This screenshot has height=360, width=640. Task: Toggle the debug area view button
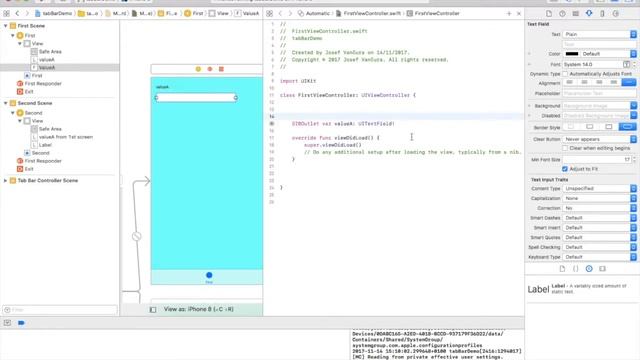tap(7, 323)
